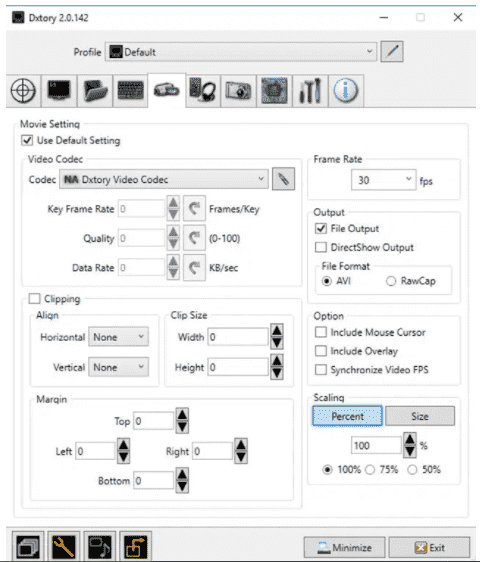Click the movie and music note icon
The width and height of the screenshot is (480, 562).
100,547
